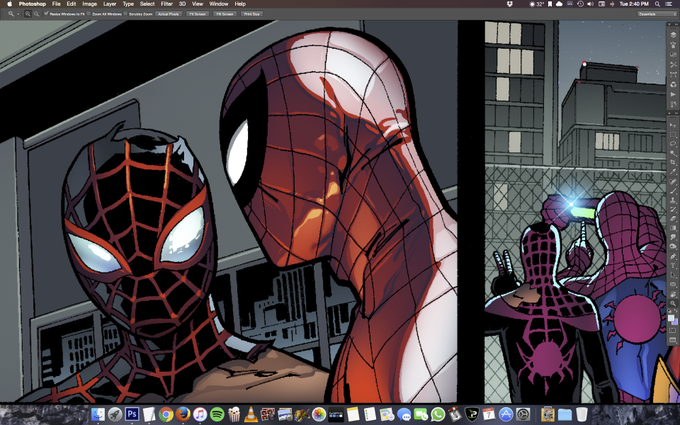The height and width of the screenshot is (425, 680).
Task: Select the Zoom In mode button
Action: click(x=28, y=14)
